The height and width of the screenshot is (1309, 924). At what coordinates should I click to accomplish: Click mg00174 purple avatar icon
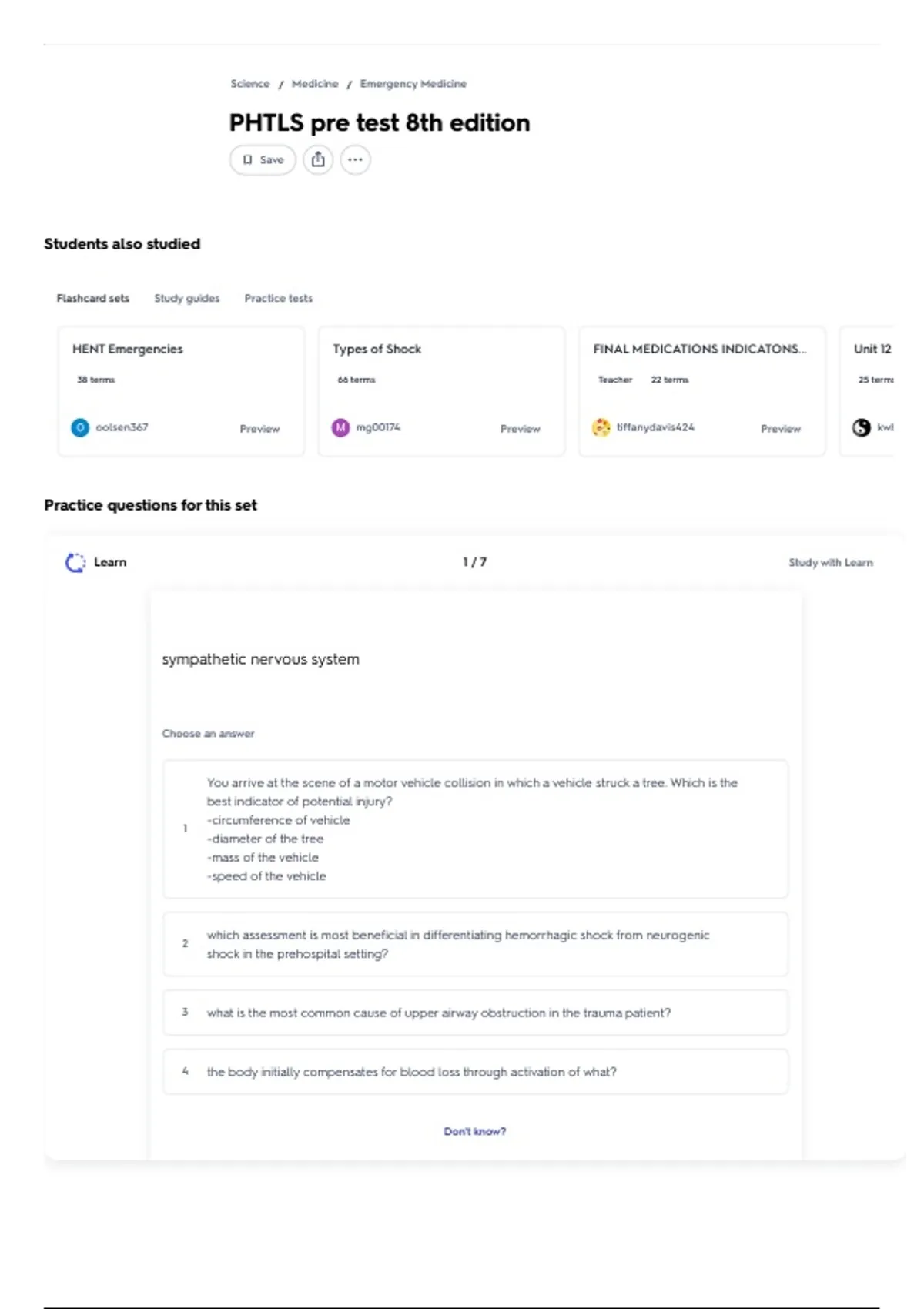coord(340,427)
